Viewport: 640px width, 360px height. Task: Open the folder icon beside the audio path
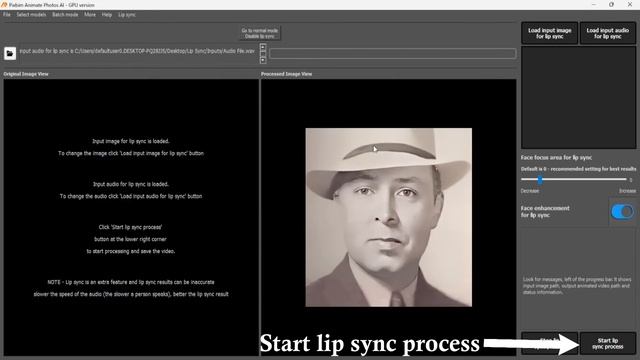10,53
